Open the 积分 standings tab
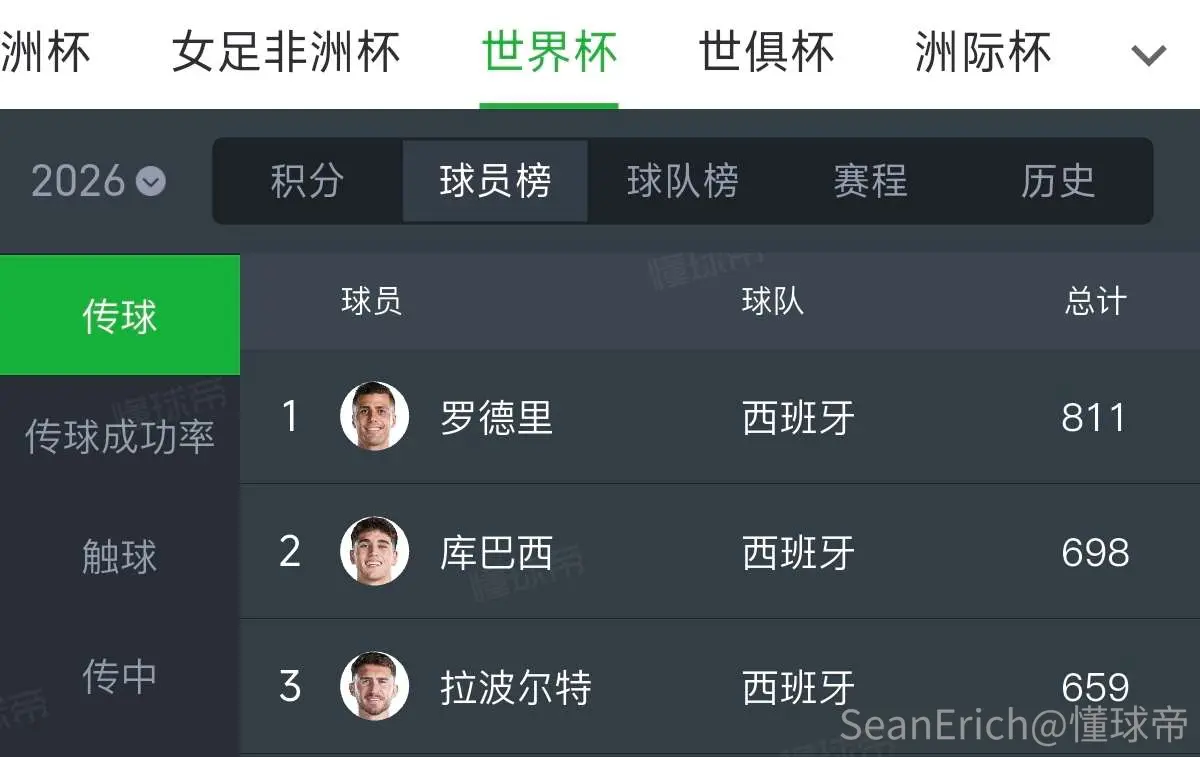Image resolution: width=1200 pixels, height=757 pixels. [307, 181]
